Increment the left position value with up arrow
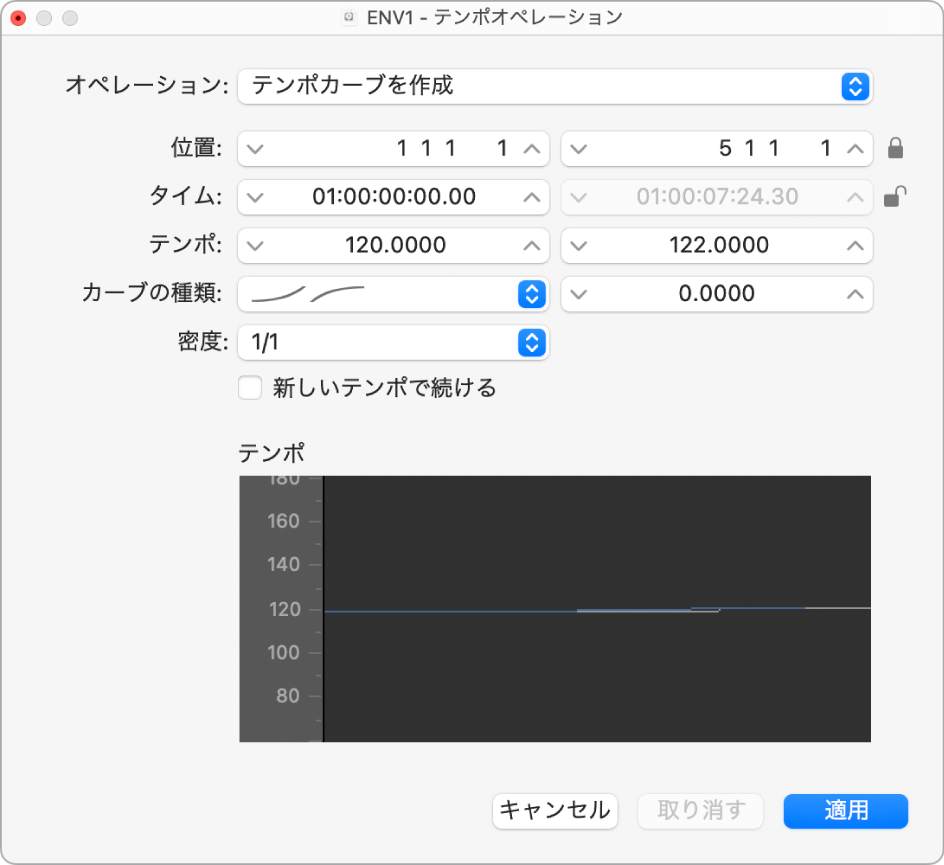944x865 pixels. point(533,148)
